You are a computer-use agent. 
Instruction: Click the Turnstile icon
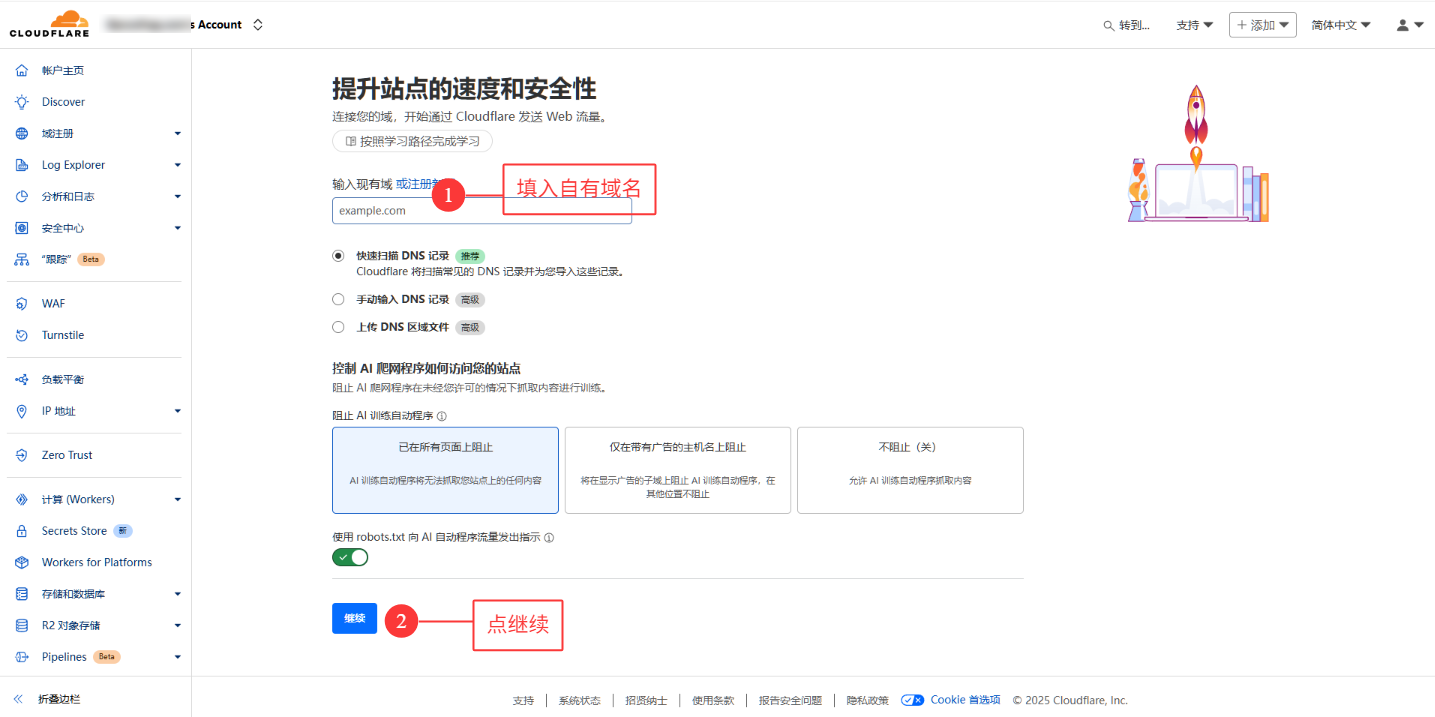pyautogui.click(x=22, y=335)
